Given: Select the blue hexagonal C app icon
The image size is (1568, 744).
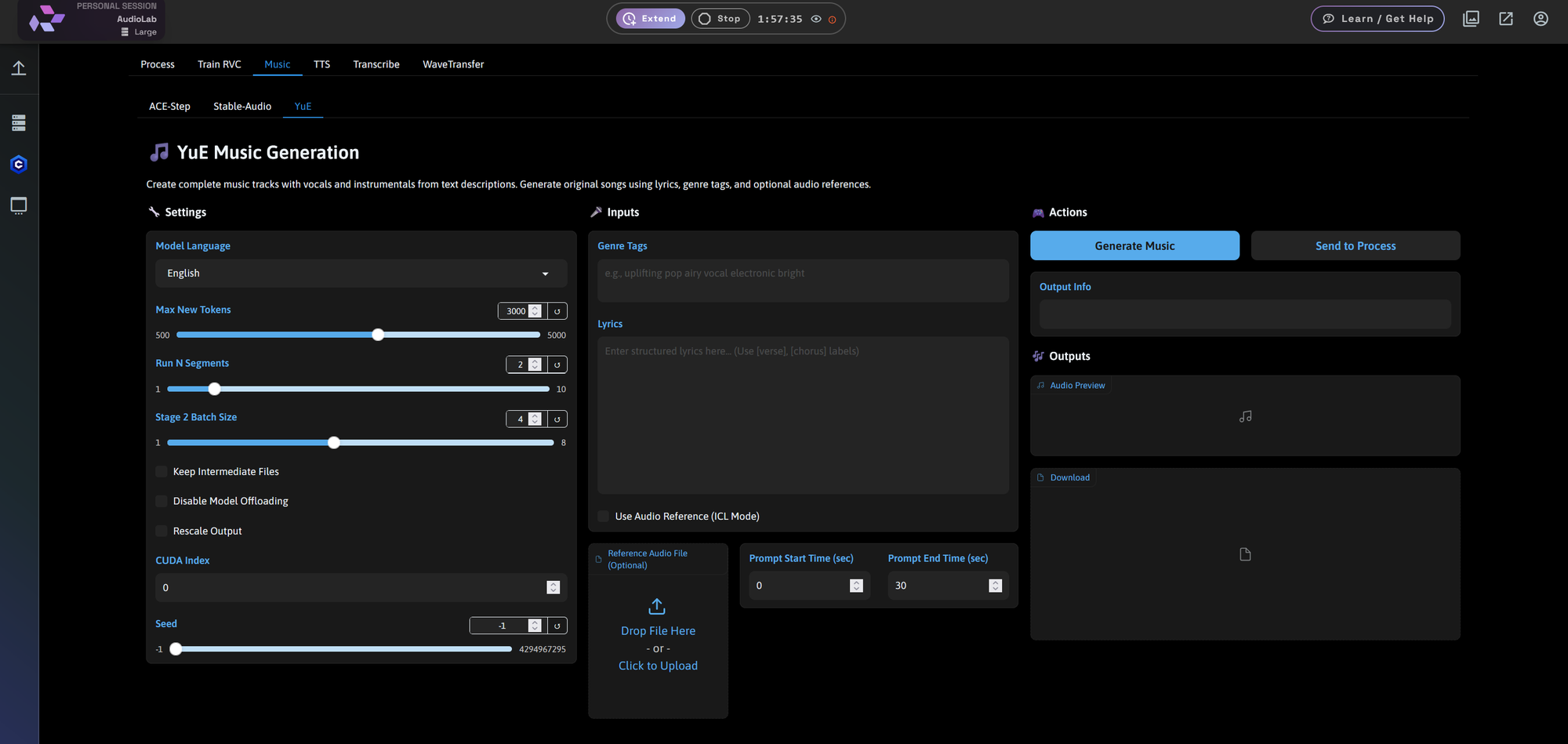Looking at the screenshot, I should pyautogui.click(x=19, y=164).
